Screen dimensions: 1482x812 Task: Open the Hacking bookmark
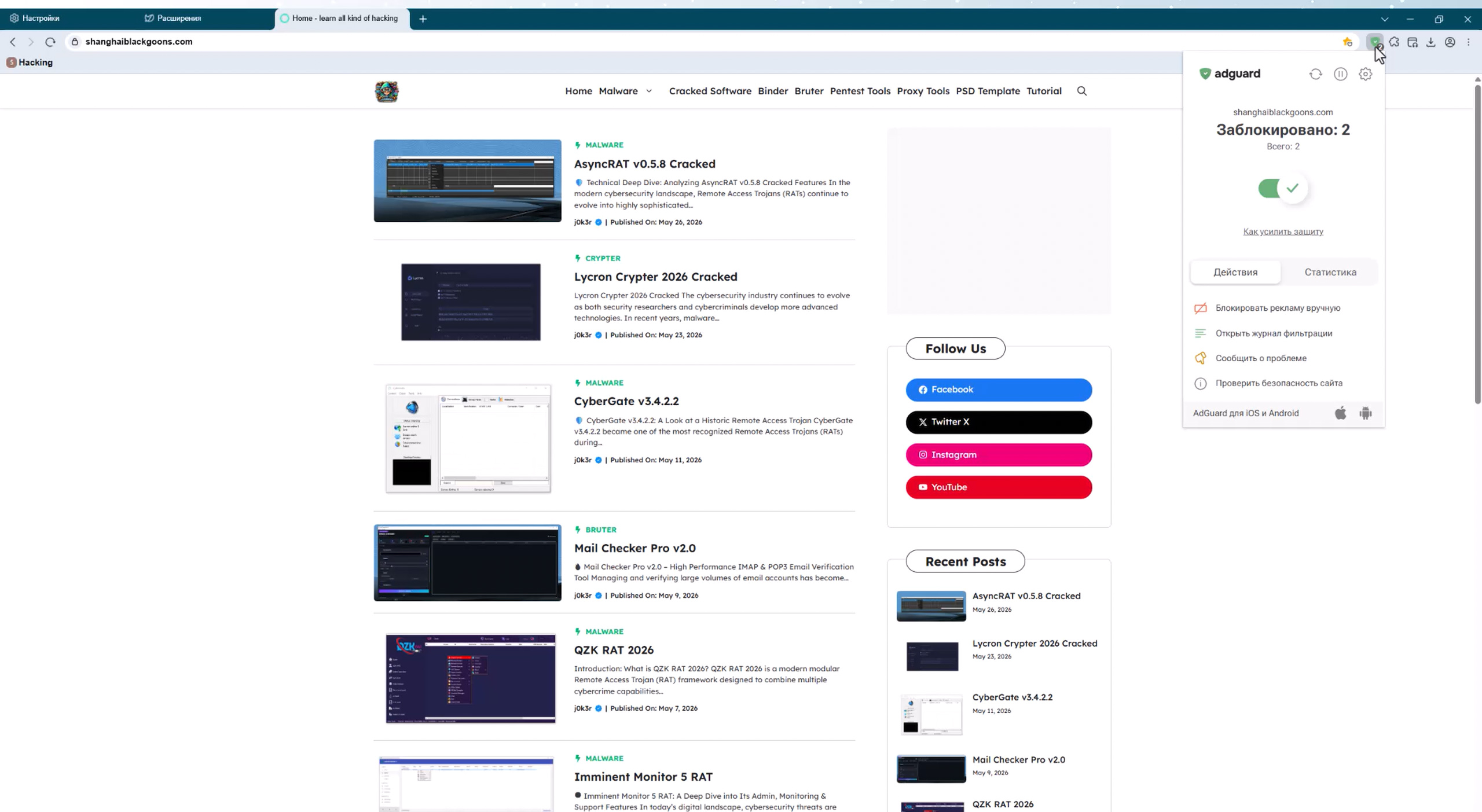(x=30, y=63)
